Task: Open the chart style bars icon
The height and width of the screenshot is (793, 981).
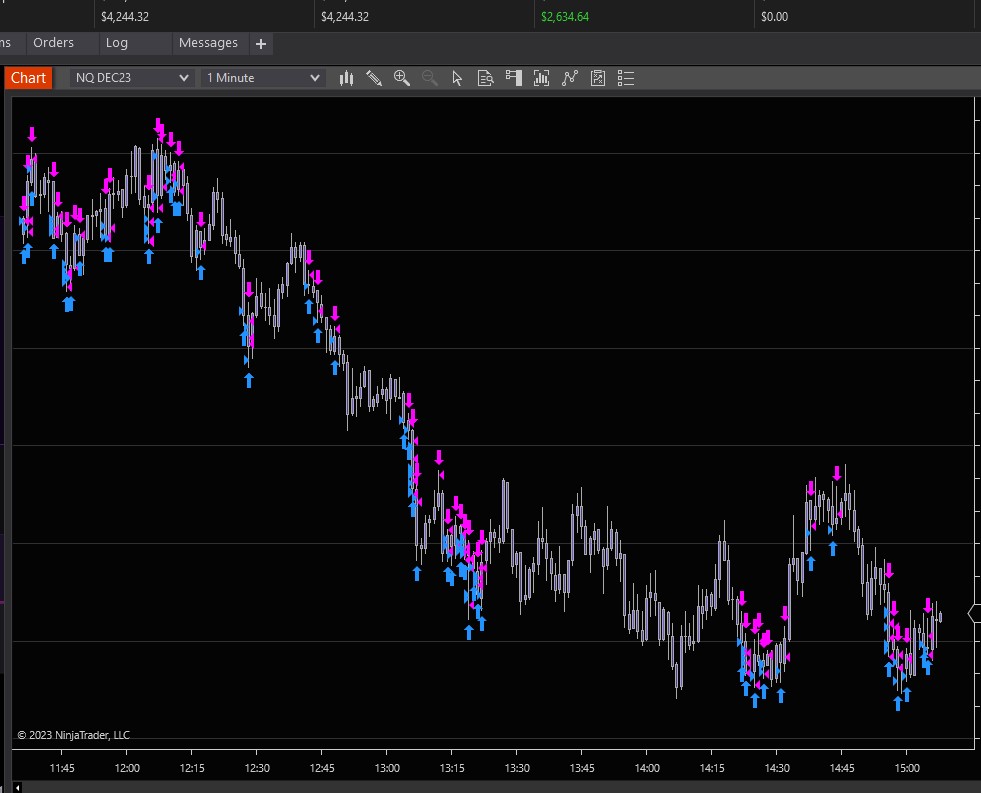Action: point(347,78)
